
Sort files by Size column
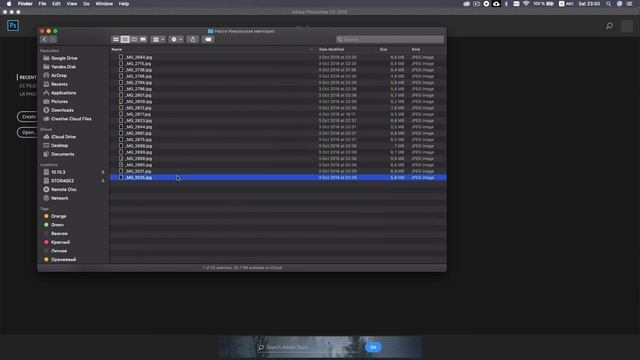(383, 49)
